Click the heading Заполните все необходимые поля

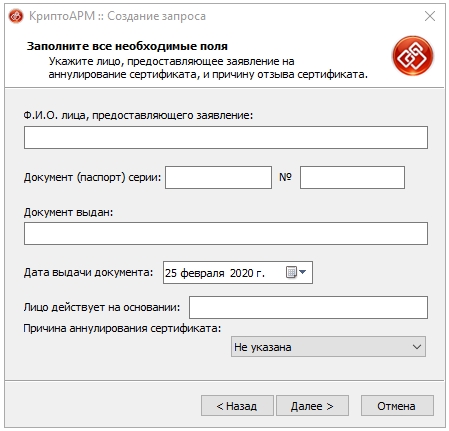(127, 46)
